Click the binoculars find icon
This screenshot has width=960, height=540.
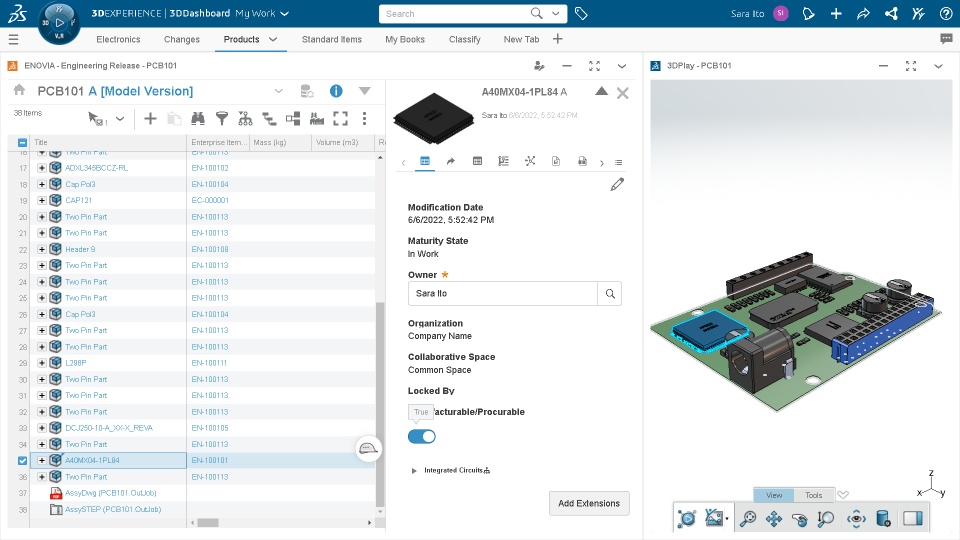click(x=198, y=119)
